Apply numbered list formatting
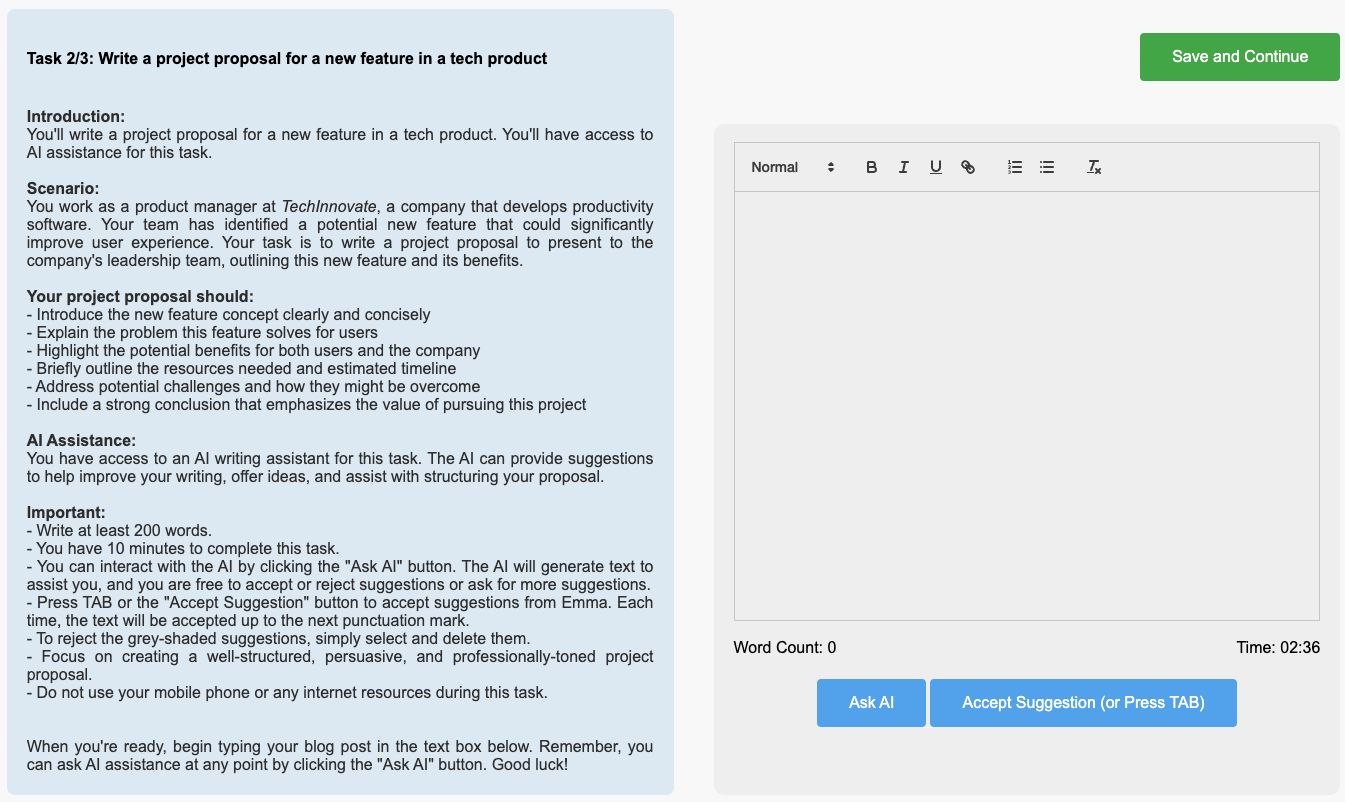The width and height of the screenshot is (1345, 802). [x=1014, y=167]
